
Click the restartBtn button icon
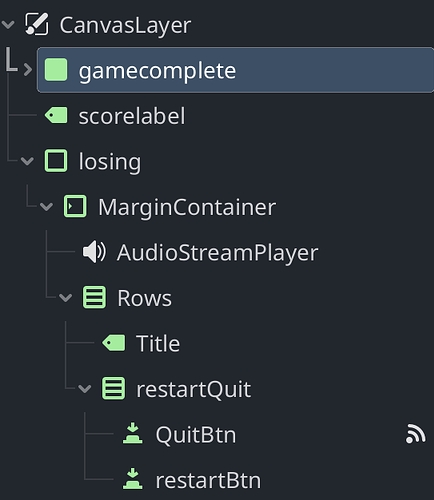pyautogui.click(x=133, y=479)
